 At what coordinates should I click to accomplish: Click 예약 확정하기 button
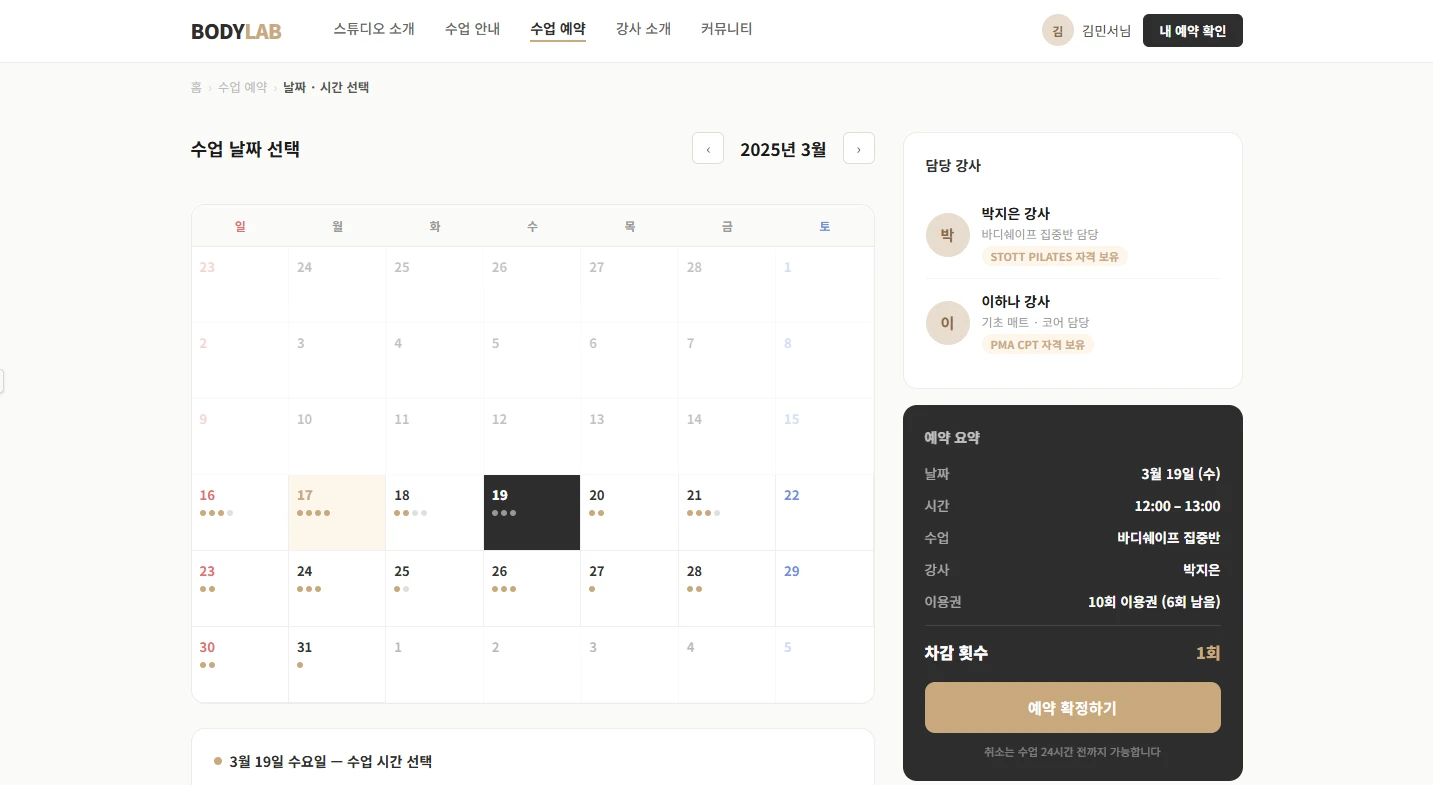1073,708
